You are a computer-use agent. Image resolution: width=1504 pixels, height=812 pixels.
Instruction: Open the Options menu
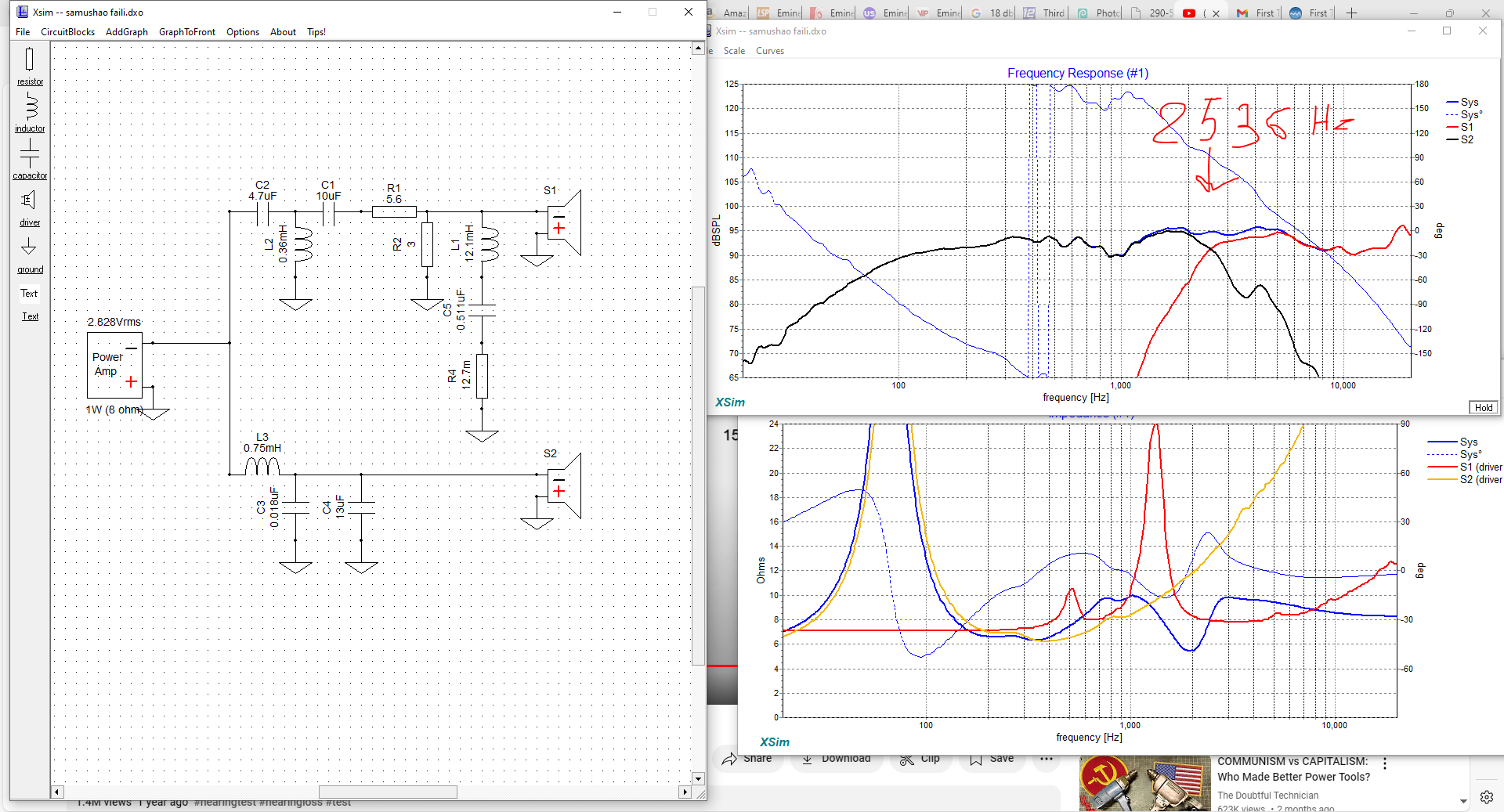coord(243,32)
